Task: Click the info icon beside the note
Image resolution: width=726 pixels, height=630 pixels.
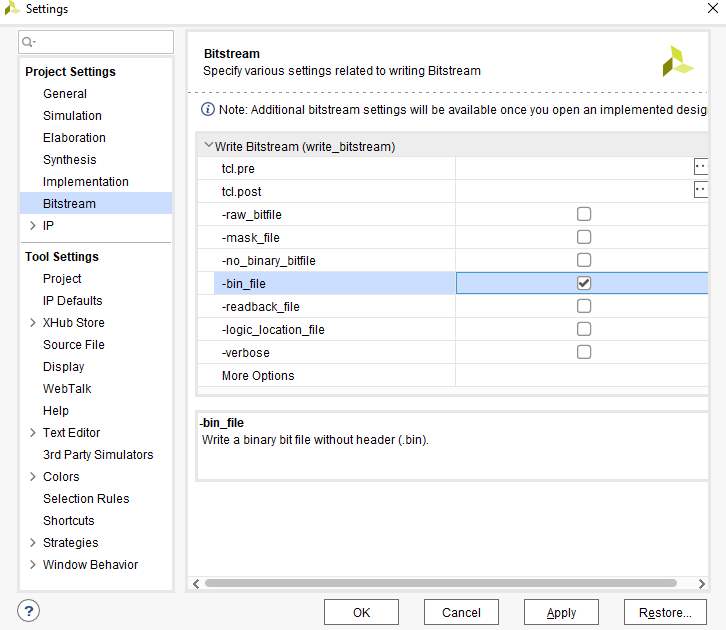Action: coord(208,109)
